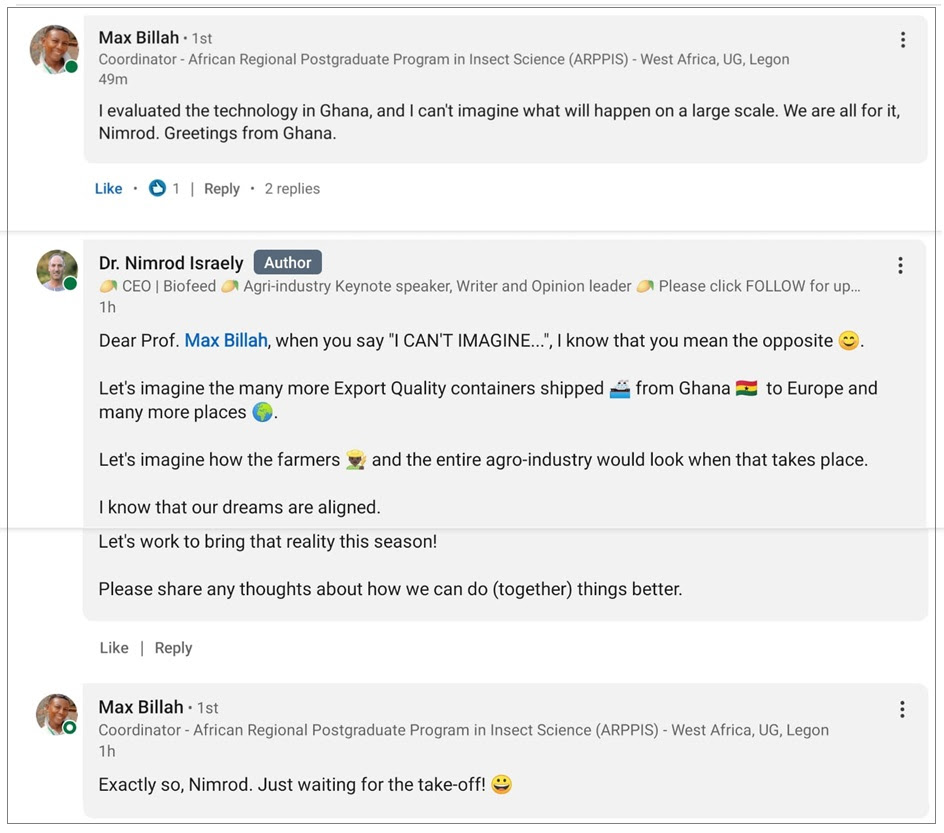The width and height of the screenshot is (944, 833).
Task: Open the Max Billah mention link
Action: point(226,341)
